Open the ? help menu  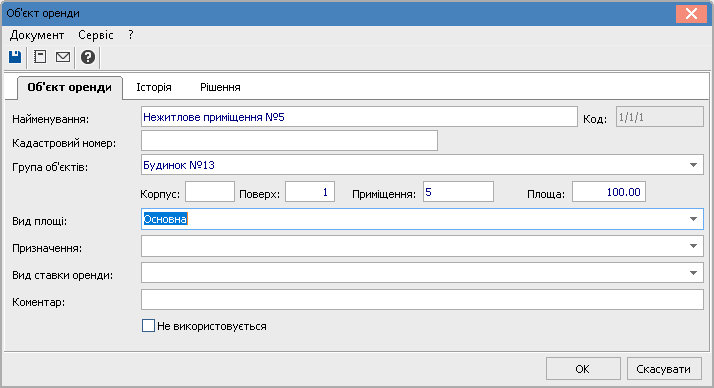coord(131,35)
